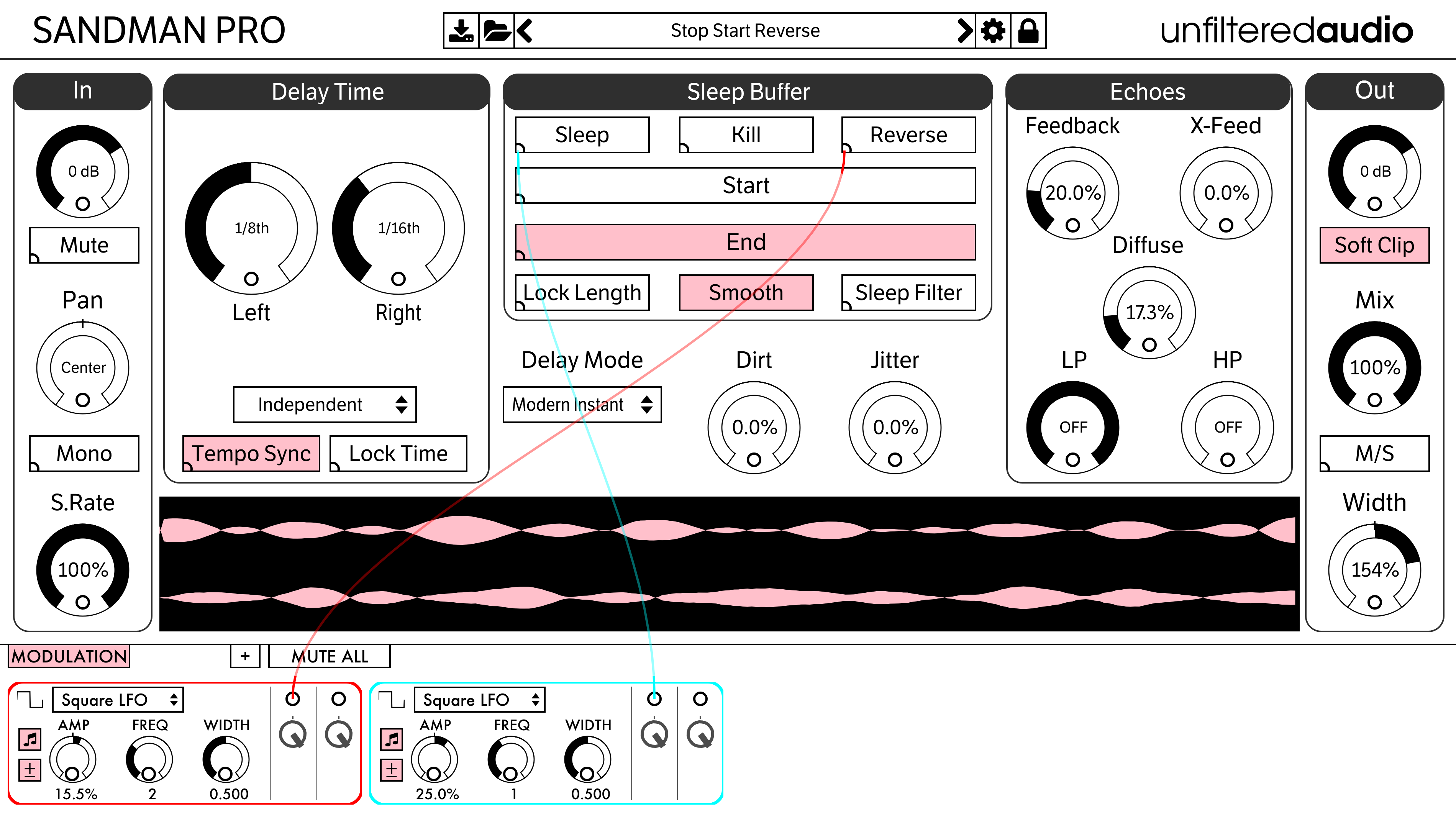Enable Lock Length toggle

click(x=582, y=293)
